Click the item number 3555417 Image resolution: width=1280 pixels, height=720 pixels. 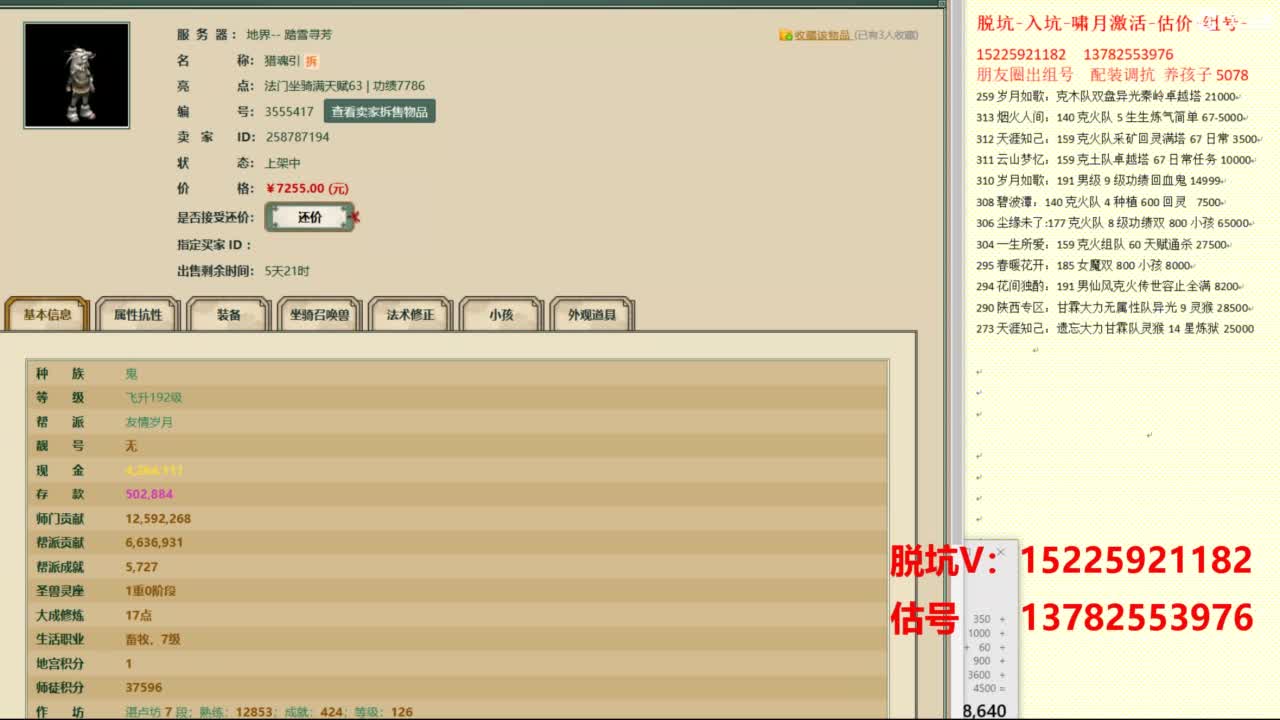(289, 112)
